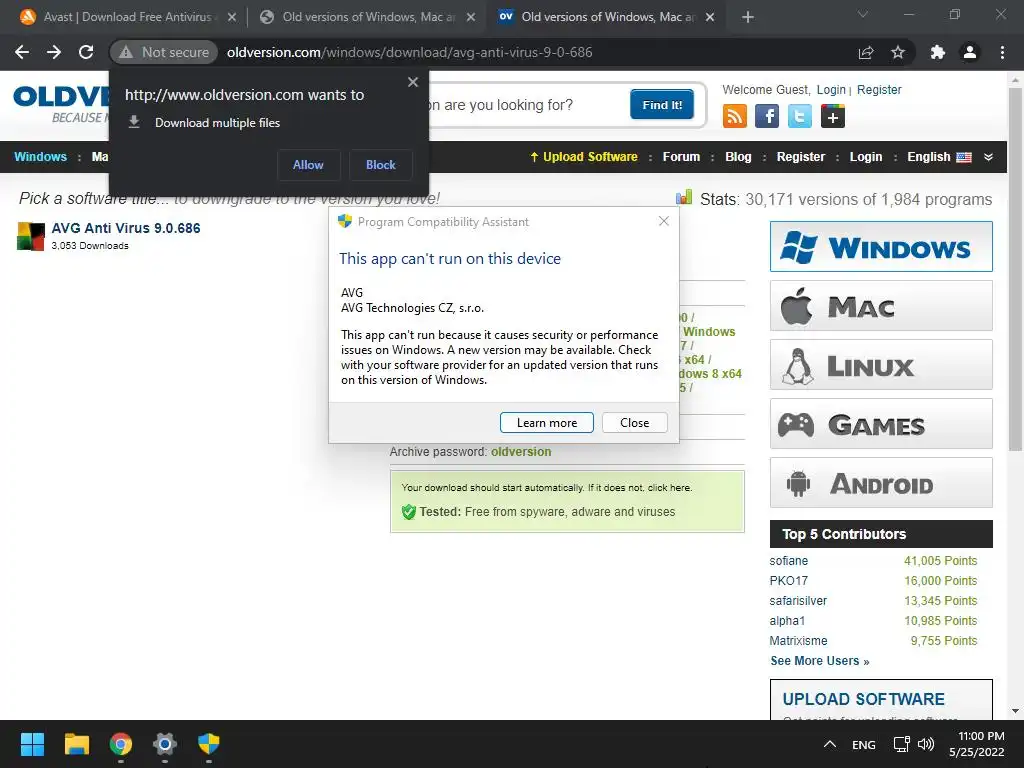Click the share page icon in address bar
Screen dimensions: 1024x768
(x=866, y=52)
